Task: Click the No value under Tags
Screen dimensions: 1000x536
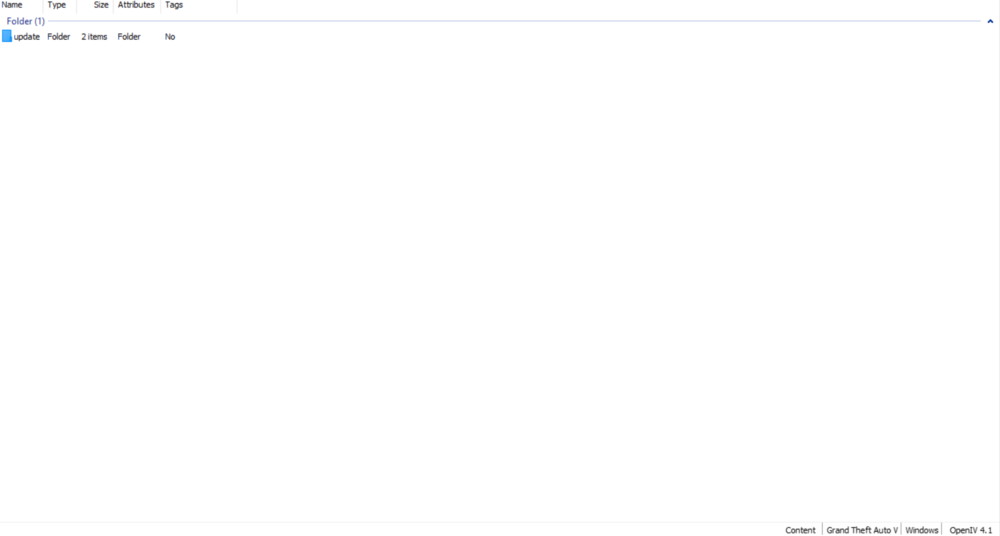Action: pyautogui.click(x=170, y=37)
